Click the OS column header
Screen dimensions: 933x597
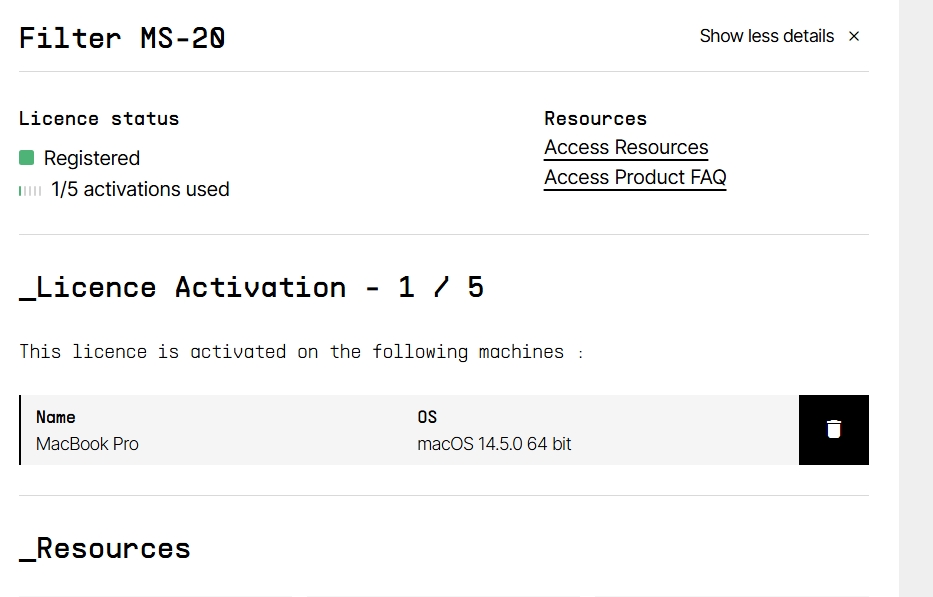427,417
